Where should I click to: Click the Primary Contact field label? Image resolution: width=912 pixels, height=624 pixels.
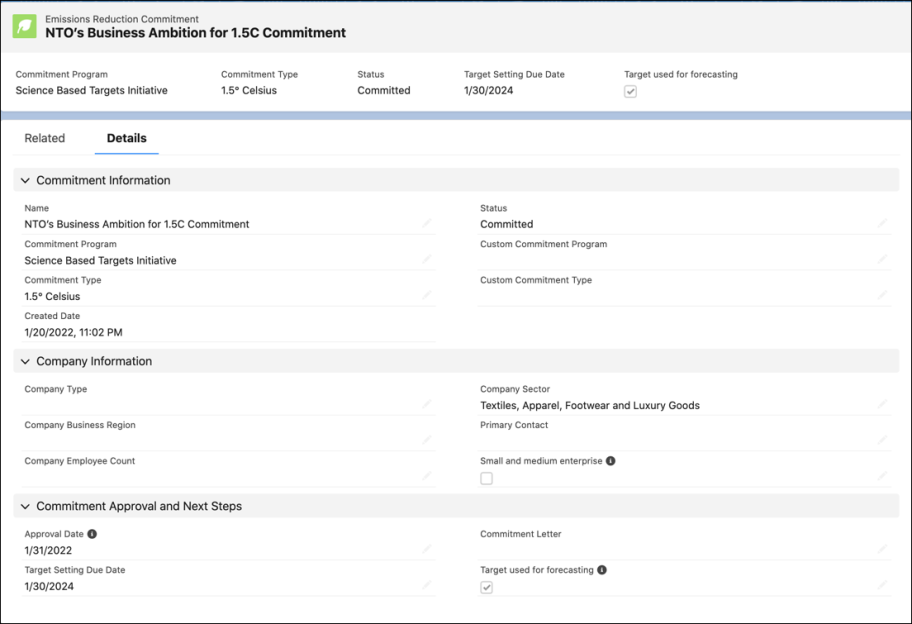coord(514,425)
